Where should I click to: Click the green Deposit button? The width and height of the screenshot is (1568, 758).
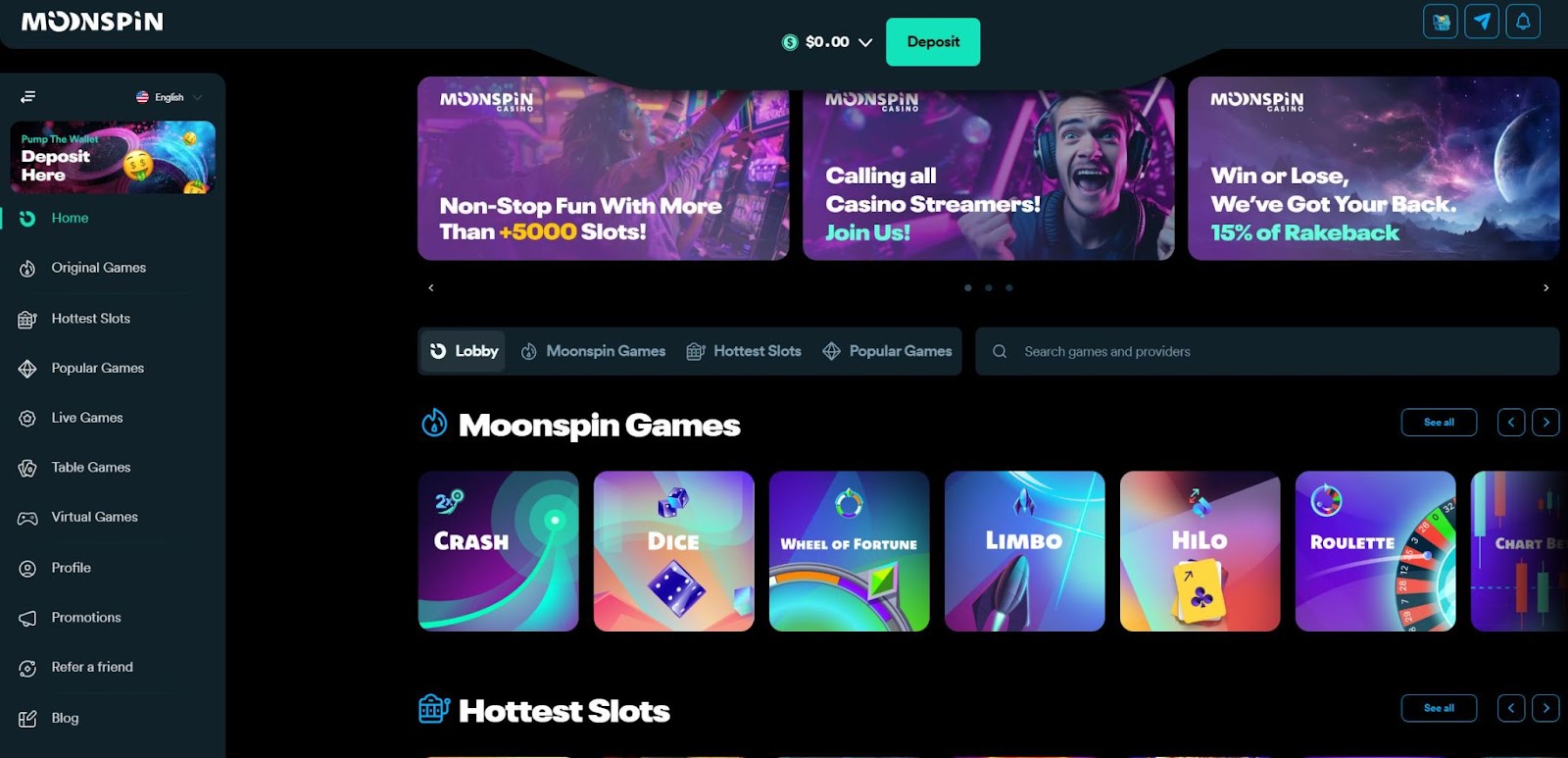tap(933, 42)
